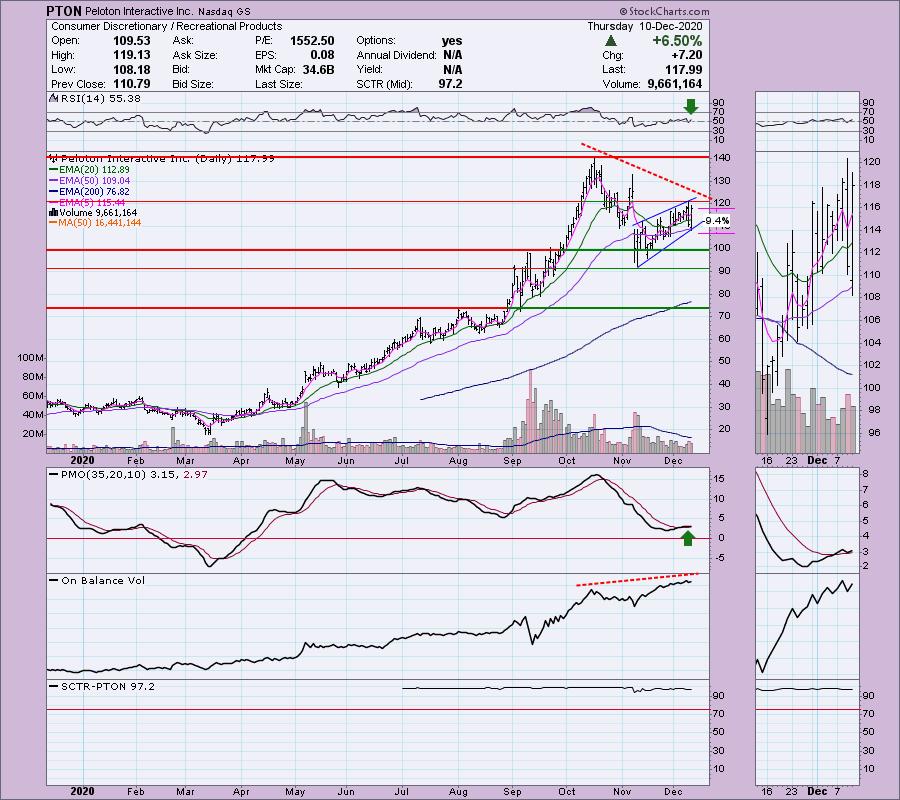900x800 pixels.
Task: Click the Chg value +7.20
Action: click(x=686, y=55)
